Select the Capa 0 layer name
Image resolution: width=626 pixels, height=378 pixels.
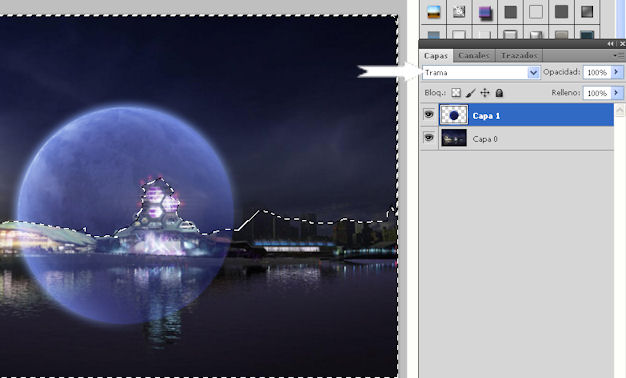click(x=485, y=139)
